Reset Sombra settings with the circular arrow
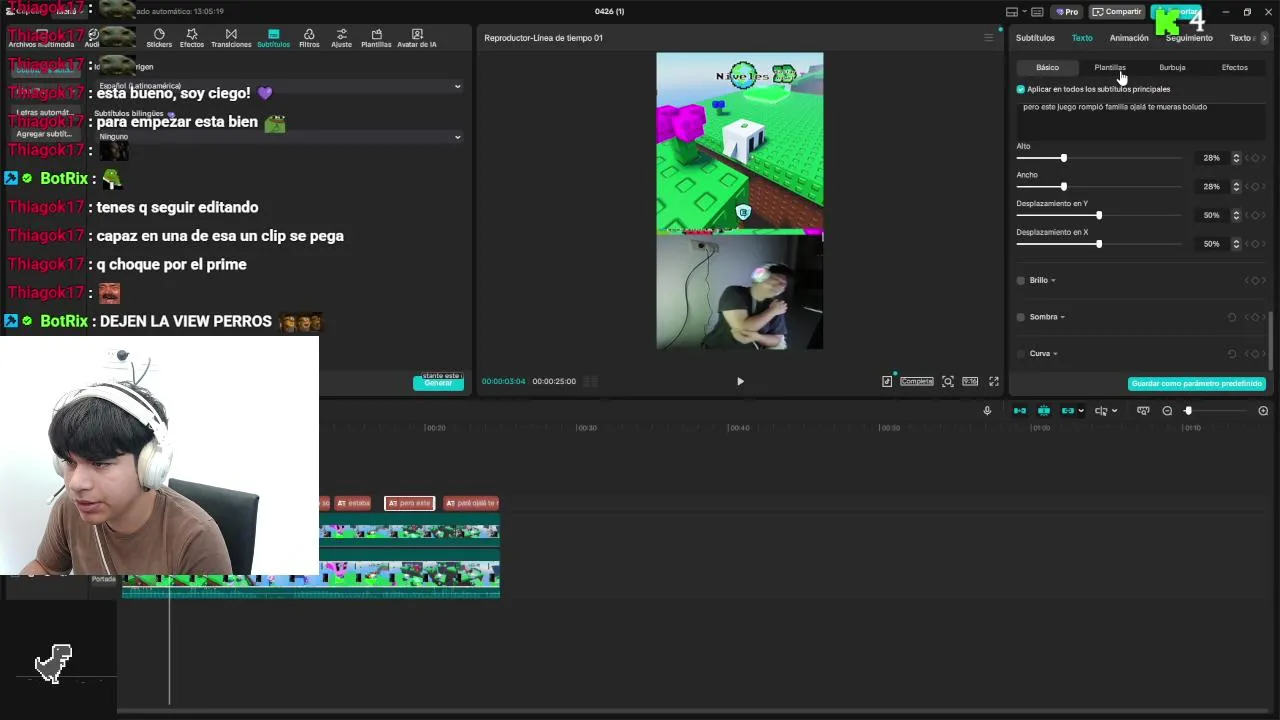 tap(1232, 317)
